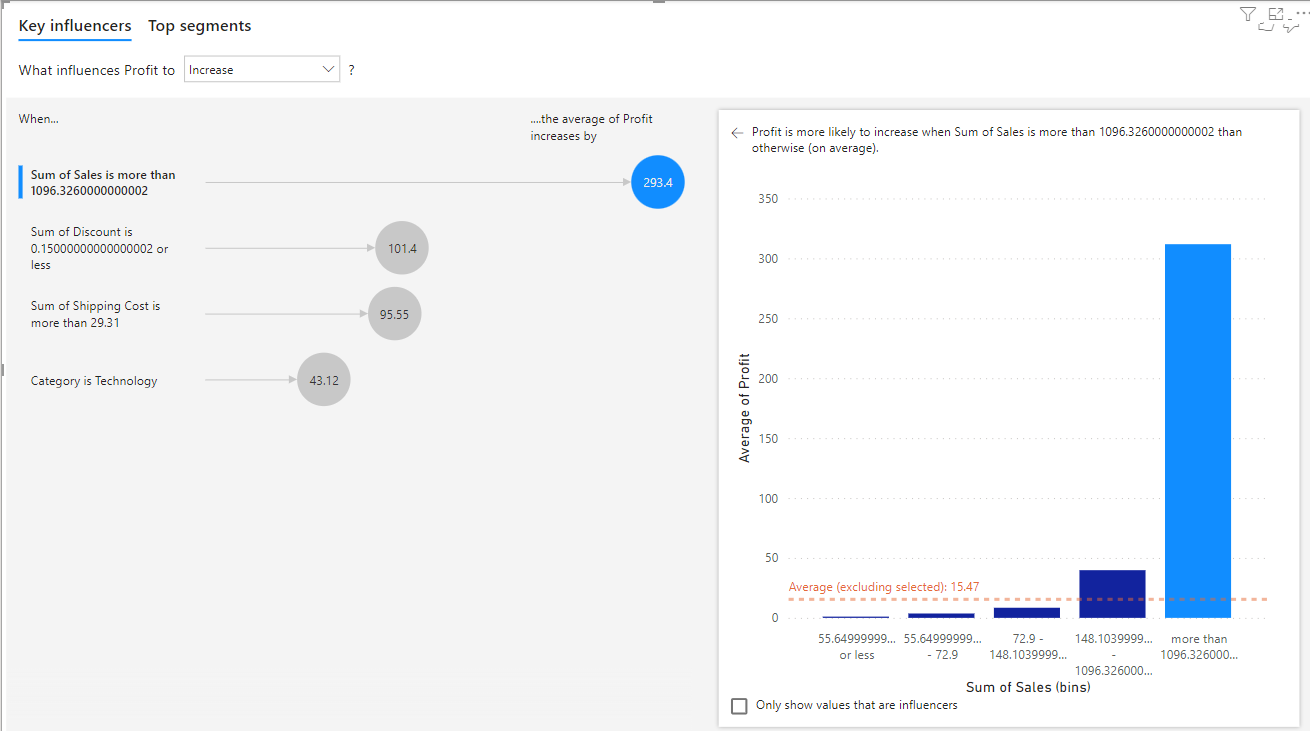The width and height of the screenshot is (1310, 731).
Task: Click the dashed average line label
Action: [886, 587]
